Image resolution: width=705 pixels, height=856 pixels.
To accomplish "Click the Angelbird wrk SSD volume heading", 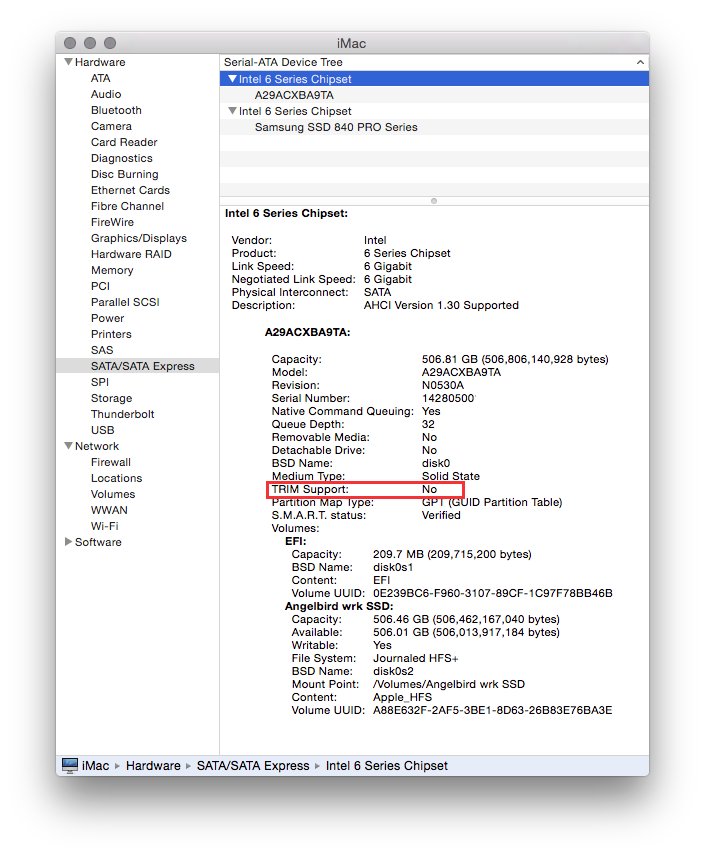I will [339, 607].
